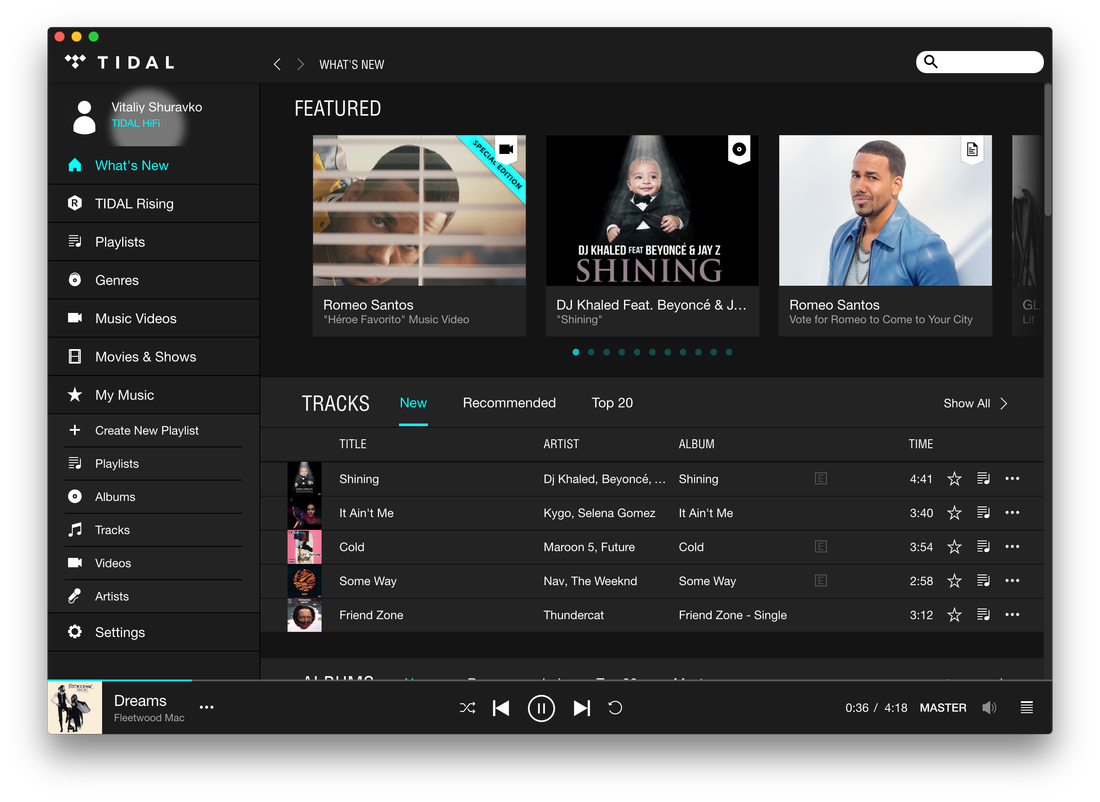Open options menu for Dreams now playing
The width and height of the screenshot is (1100, 802).
(x=206, y=707)
